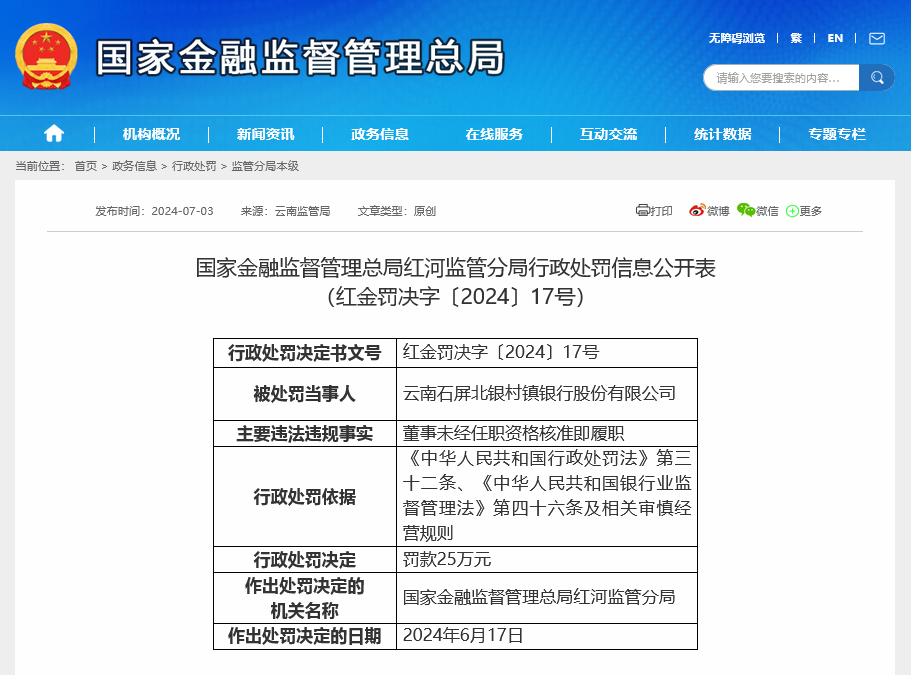Click cell 云南石屏北银村镇银行股份有限公司
The height and width of the screenshot is (675, 911).
coord(547,394)
